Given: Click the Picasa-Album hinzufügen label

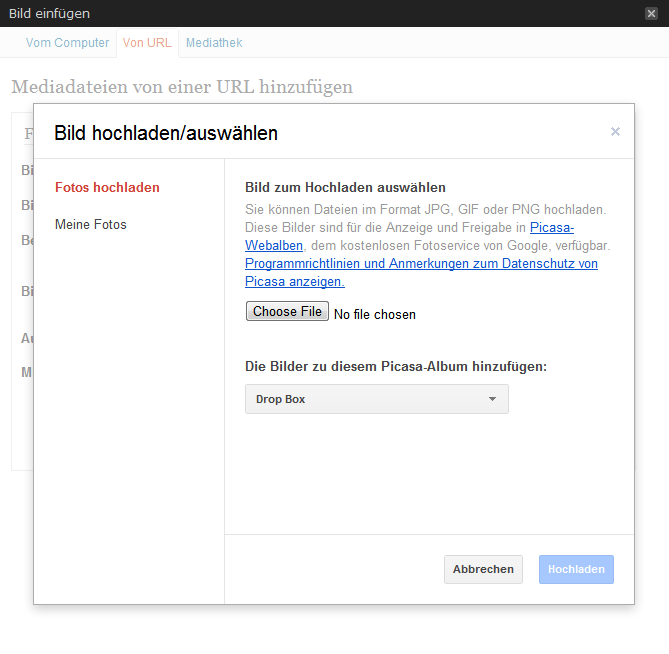Looking at the screenshot, I should click(x=396, y=366).
